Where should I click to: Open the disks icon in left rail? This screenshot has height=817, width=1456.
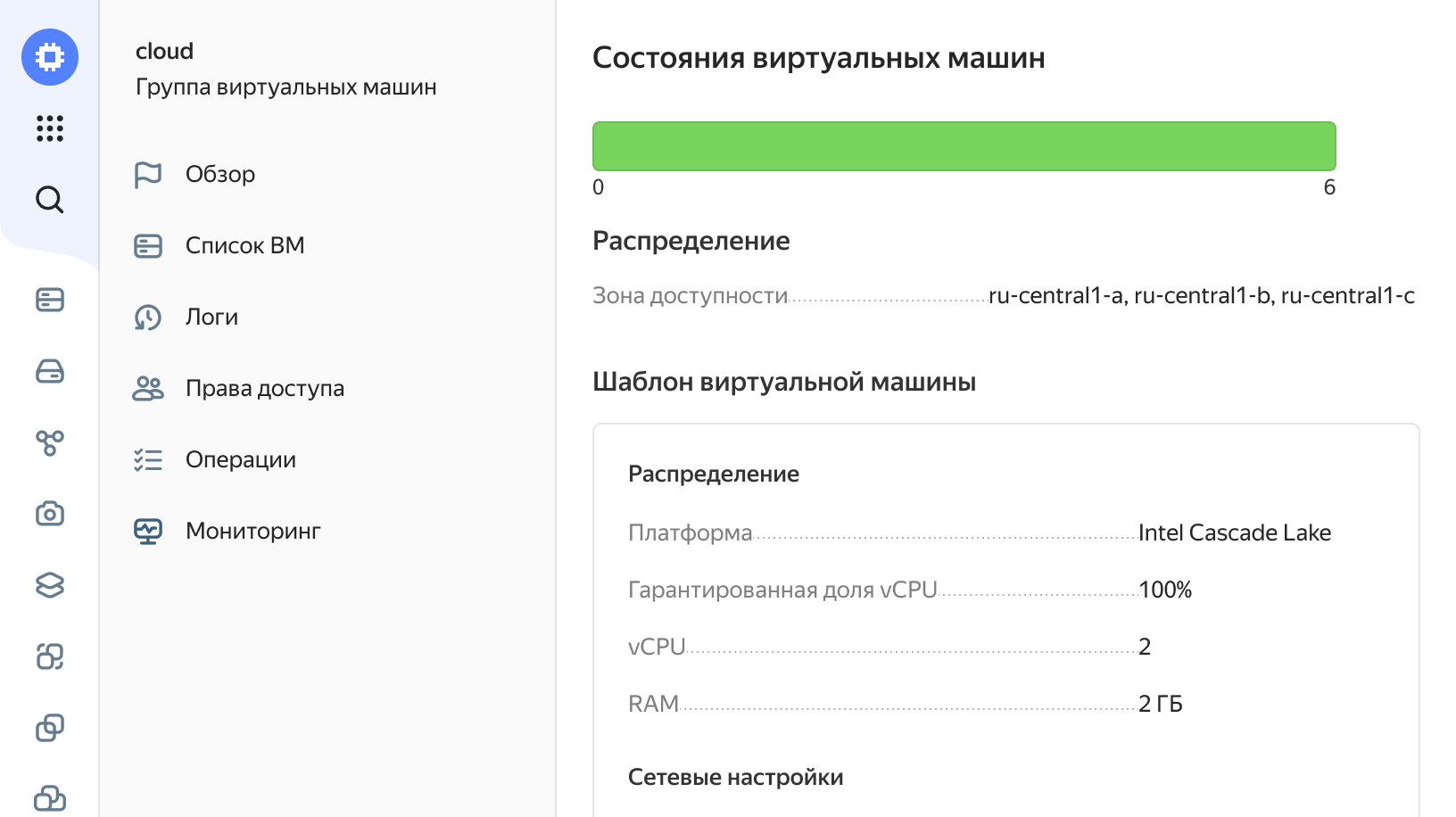[x=50, y=371]
